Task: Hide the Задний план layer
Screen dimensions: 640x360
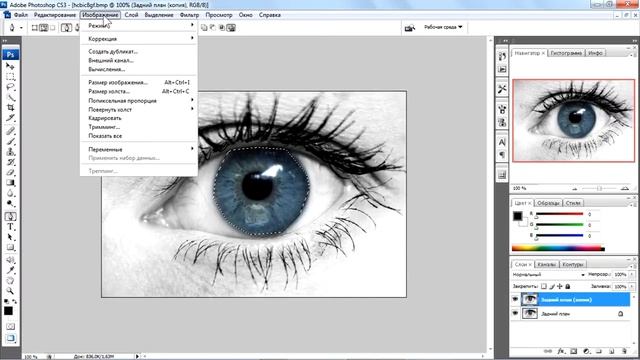Action: (515, 313)
